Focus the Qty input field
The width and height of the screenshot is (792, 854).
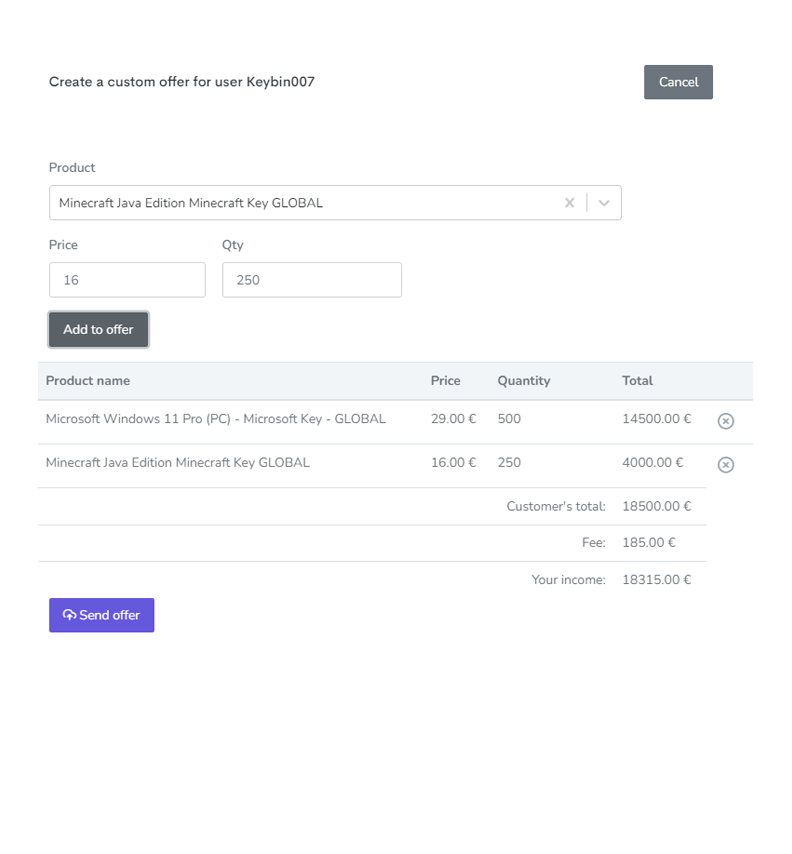(312, 280)
